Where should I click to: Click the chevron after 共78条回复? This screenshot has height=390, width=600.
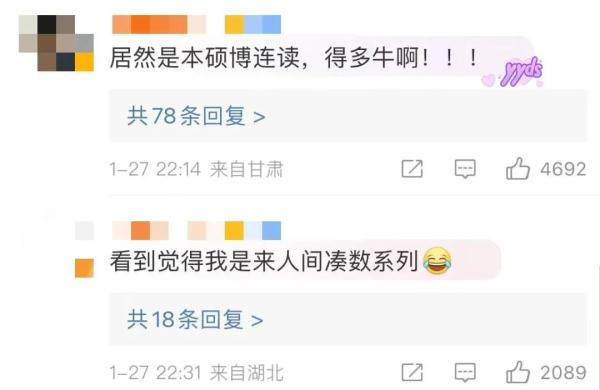click(x=259, y=117)
